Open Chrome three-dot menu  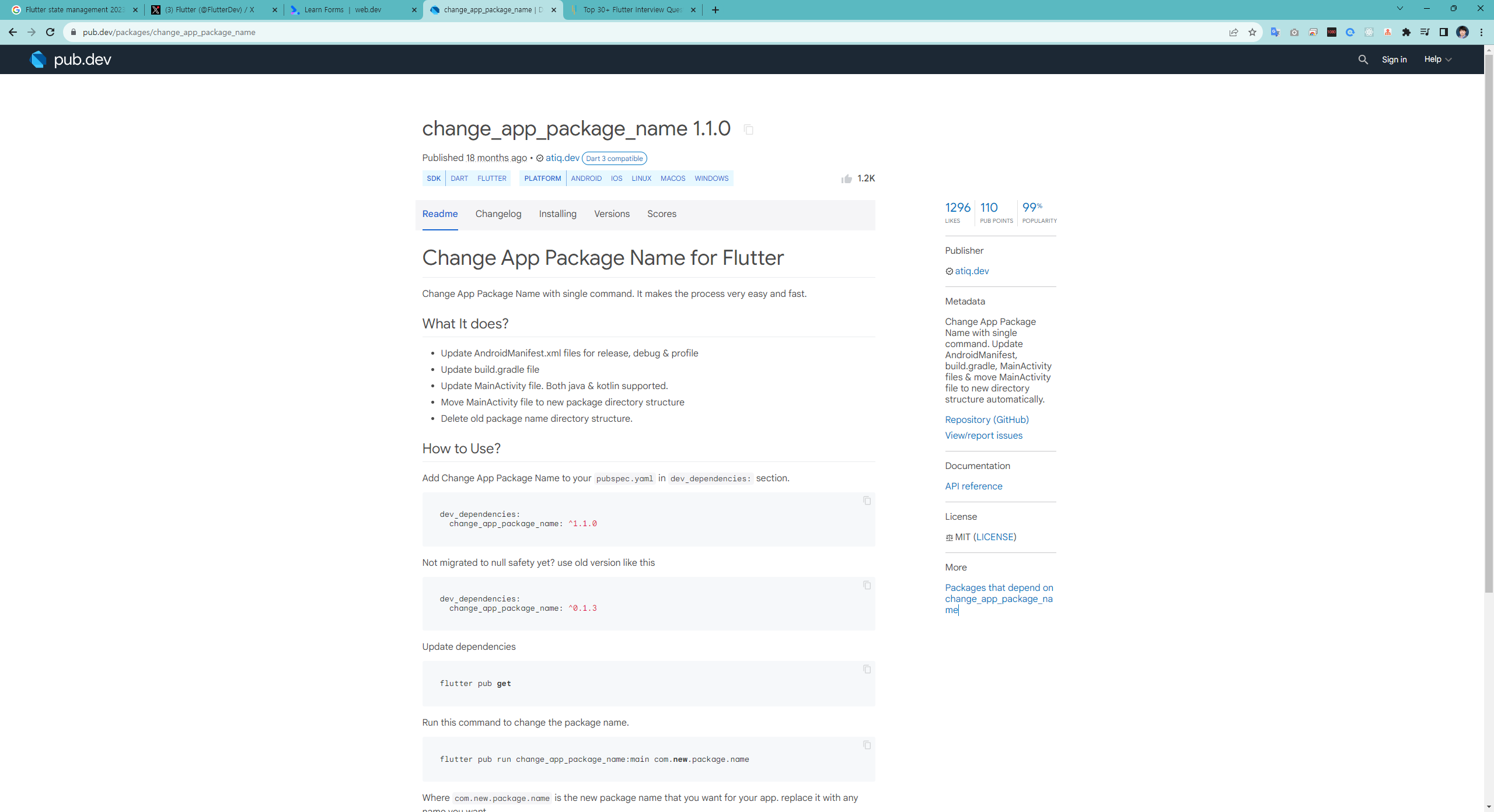pyautogui.click(x=1481, y=32)
